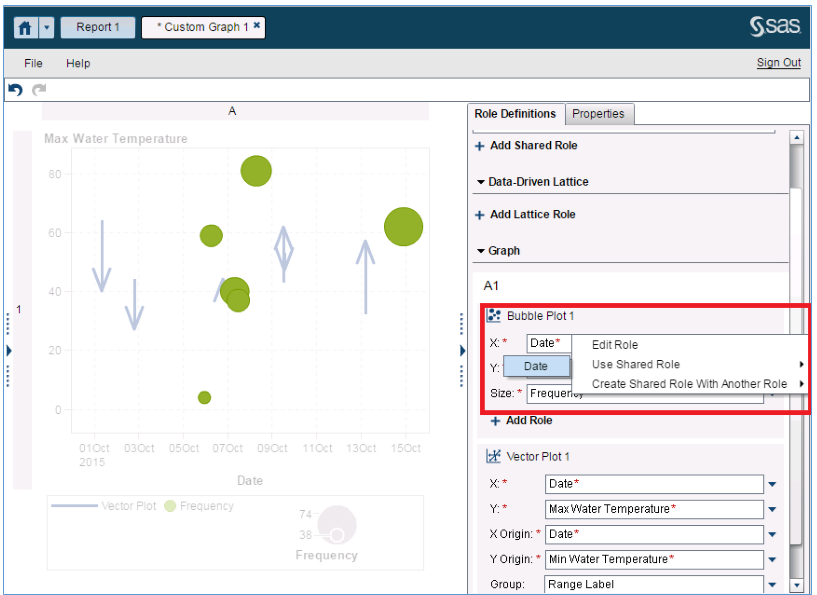
Task: Click the SAS logo
Action: click(775, 26)
